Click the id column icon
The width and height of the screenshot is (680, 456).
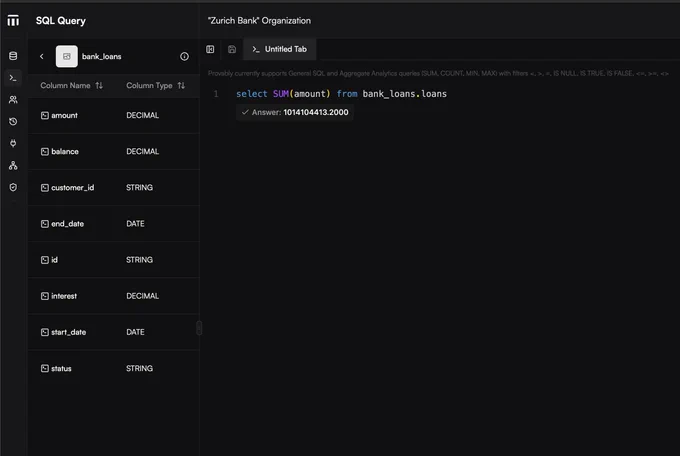click(x=45, y=260)
